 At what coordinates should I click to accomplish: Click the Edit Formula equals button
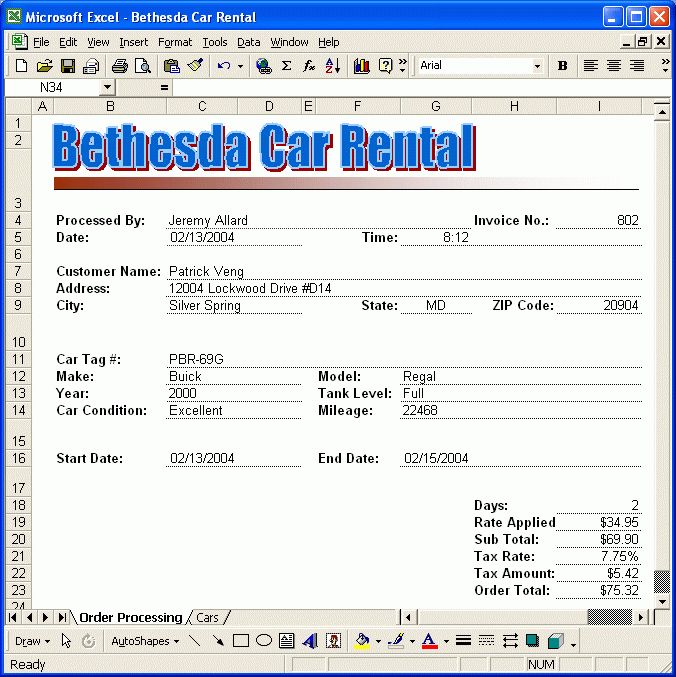(x=164, y=88)
